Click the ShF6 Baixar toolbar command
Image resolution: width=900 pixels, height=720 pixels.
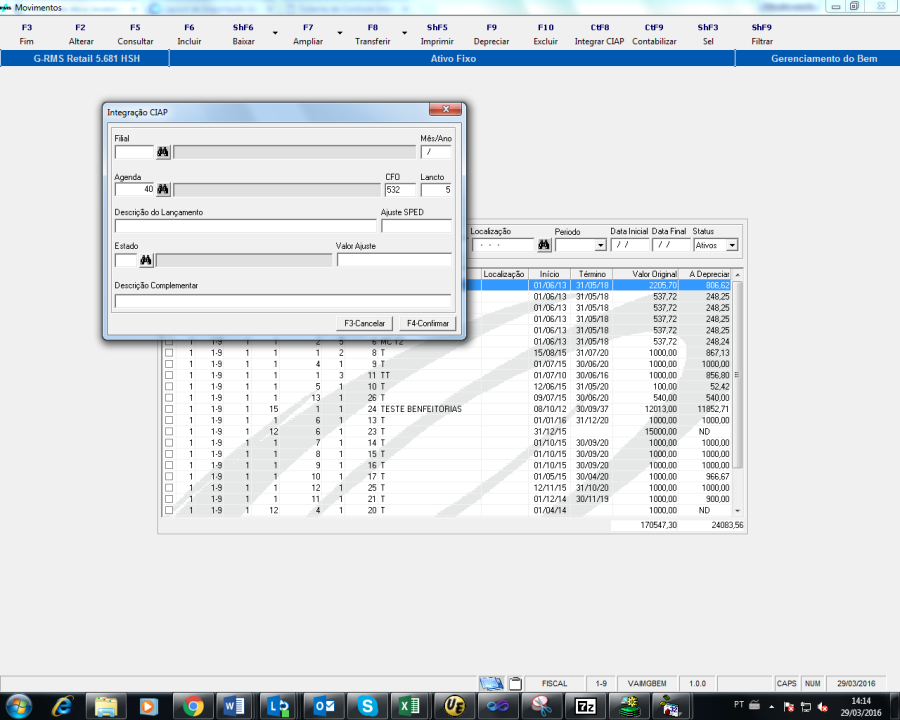point(243,34)
